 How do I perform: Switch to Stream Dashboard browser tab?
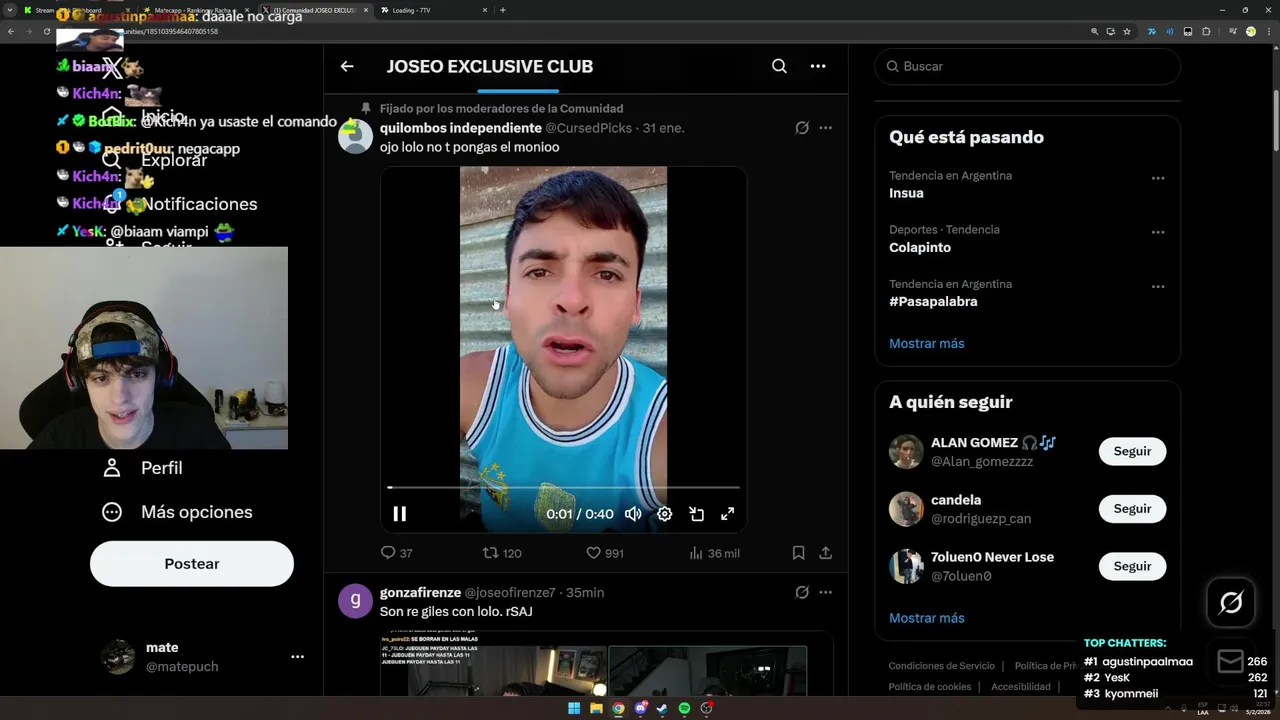pyautogui.click(x=76, y=10)
